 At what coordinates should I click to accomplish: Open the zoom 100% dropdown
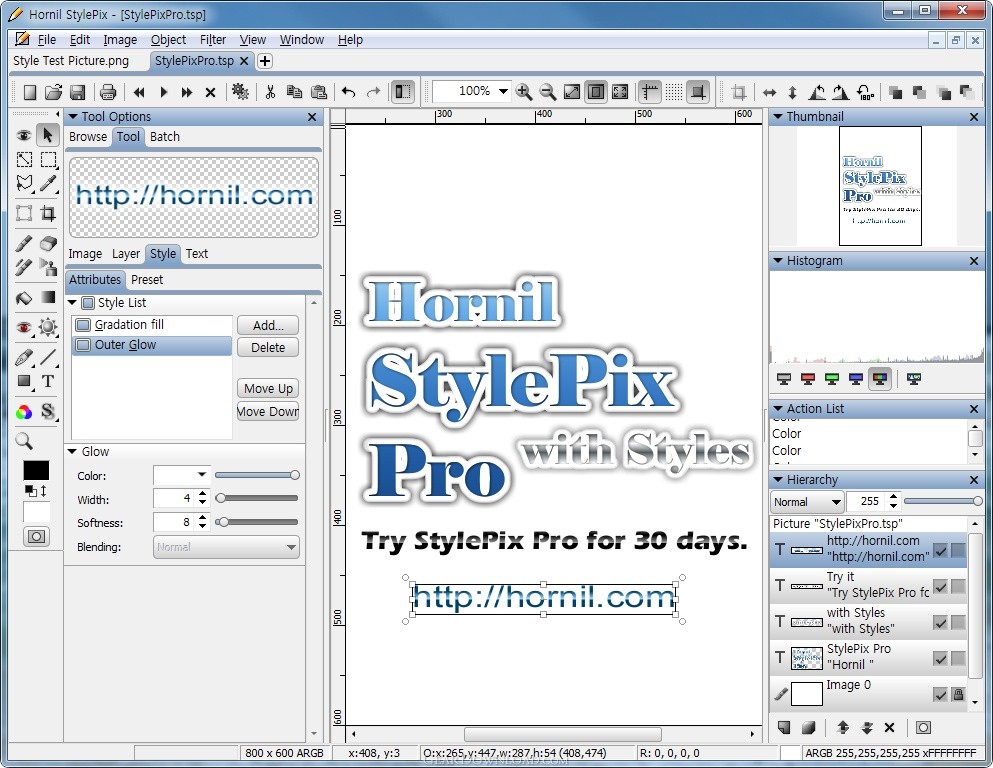tap(503, 92)
